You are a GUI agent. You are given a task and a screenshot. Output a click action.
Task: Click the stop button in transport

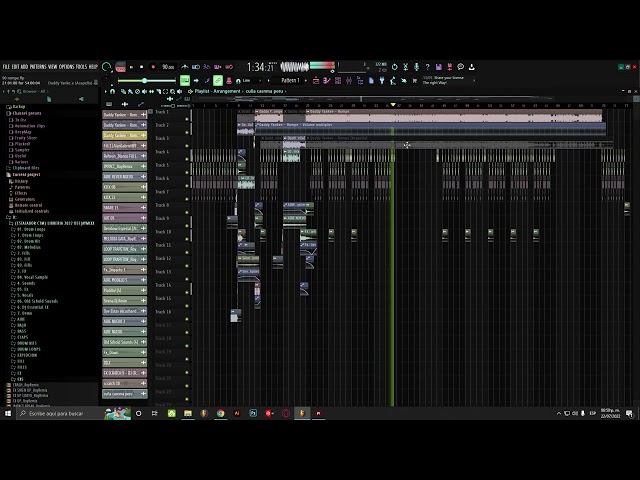tap(142, 67)
